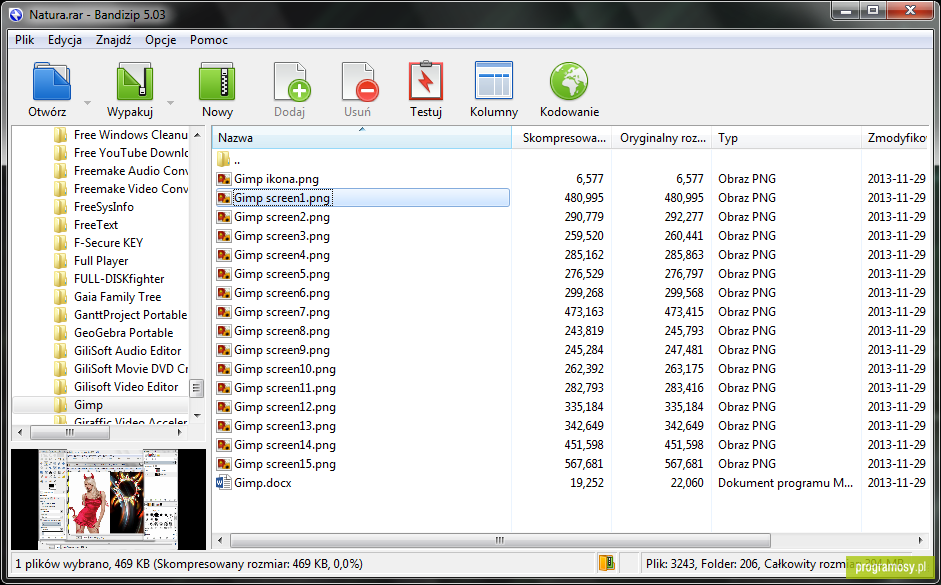Click the Otwórz (Open) toolbar icon
The width and height of the screenshot is (941, 585).
click(52, 81)
